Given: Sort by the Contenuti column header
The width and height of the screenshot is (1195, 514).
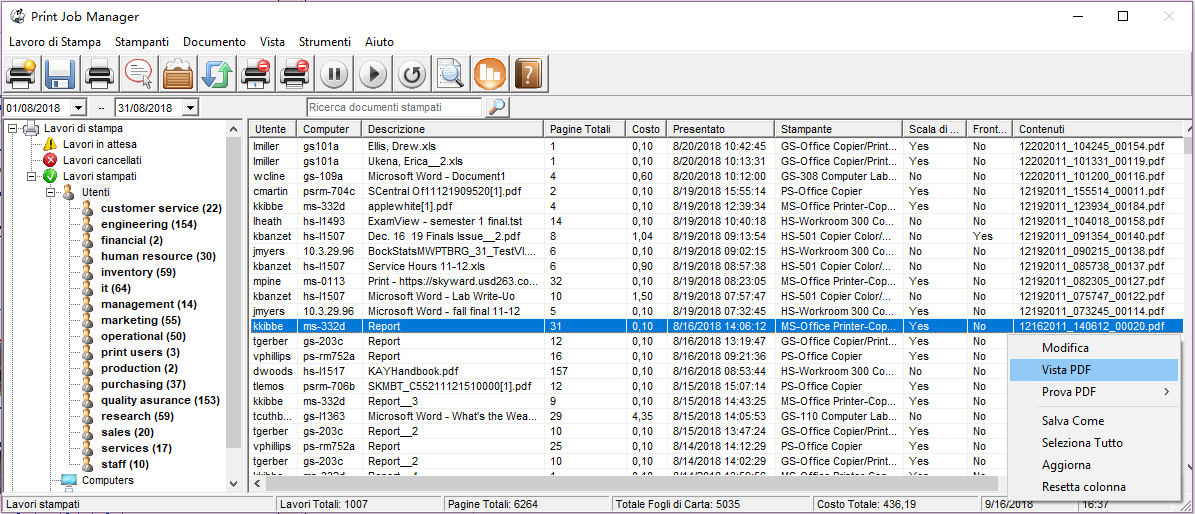Looking at the screenshot, I should 1097,129.
